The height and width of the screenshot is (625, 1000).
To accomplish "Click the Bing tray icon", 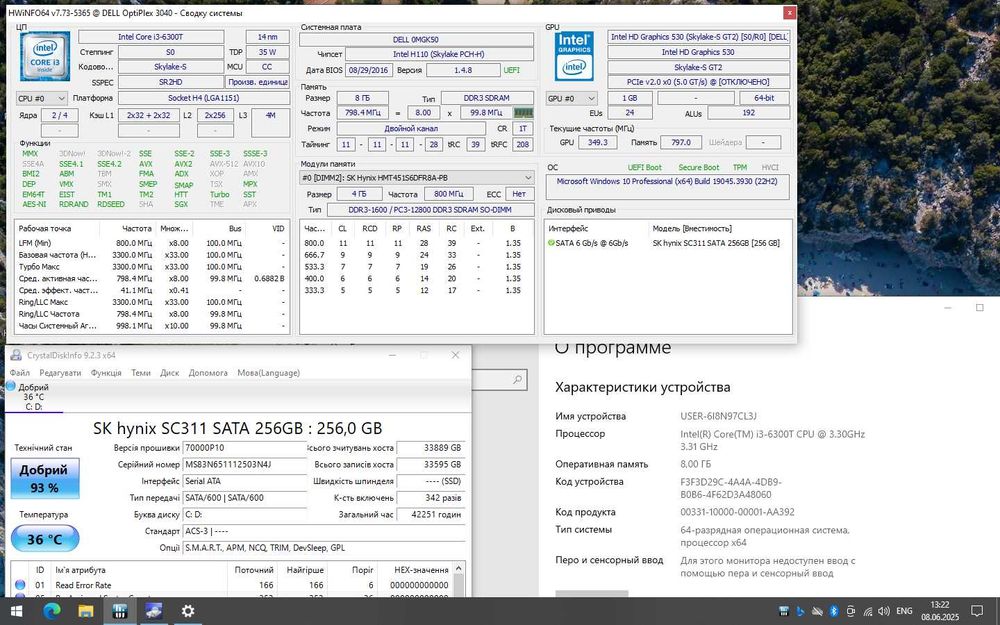I will [x=800, y=612].
